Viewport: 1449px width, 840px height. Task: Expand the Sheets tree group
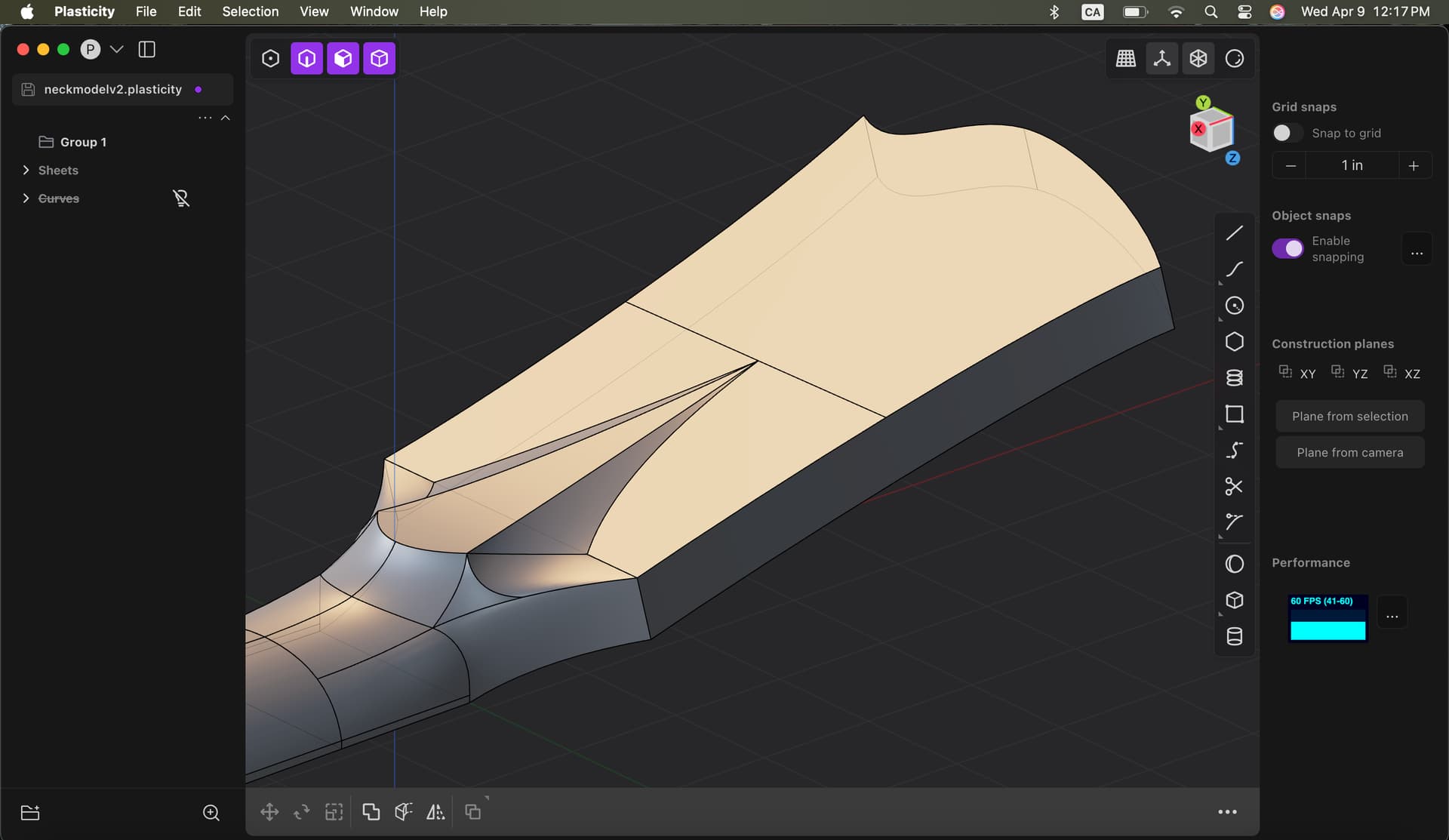[26, 171]
